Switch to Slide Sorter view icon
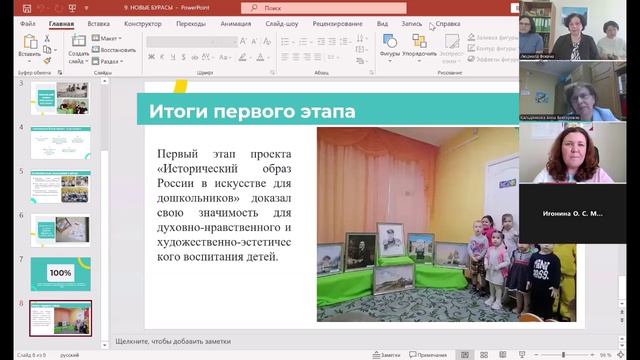This screenshot has height=360, width=640. (x=484, y=355)
